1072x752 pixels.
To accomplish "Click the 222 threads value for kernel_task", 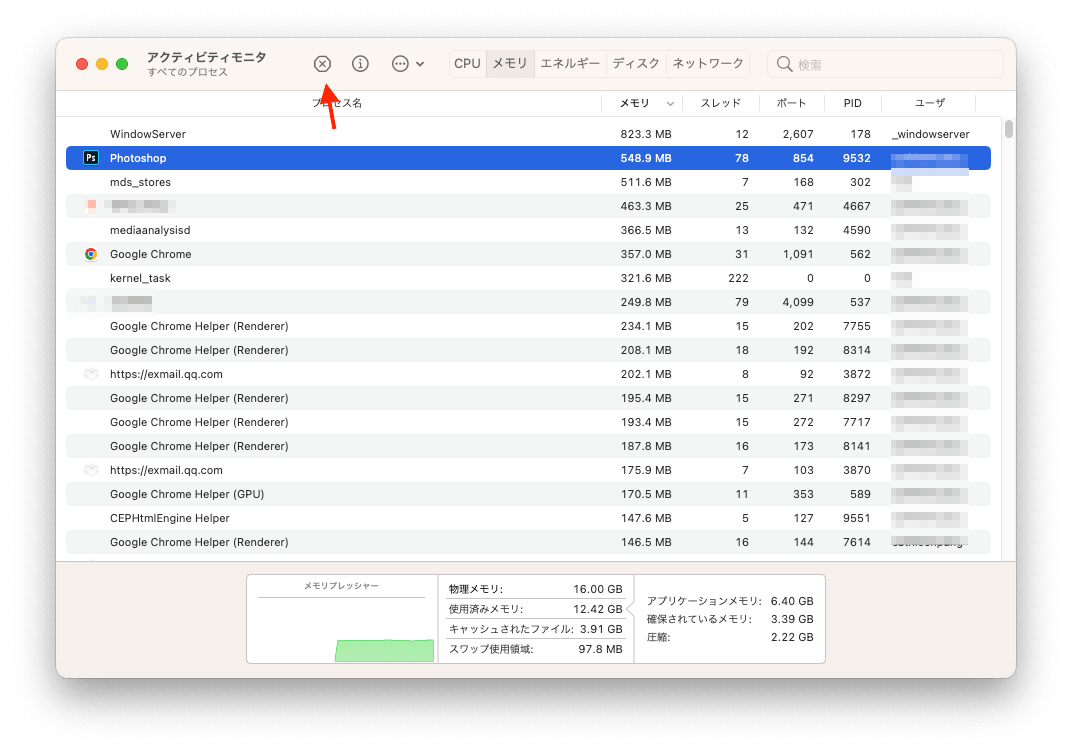I will click(x=738, y=278).
